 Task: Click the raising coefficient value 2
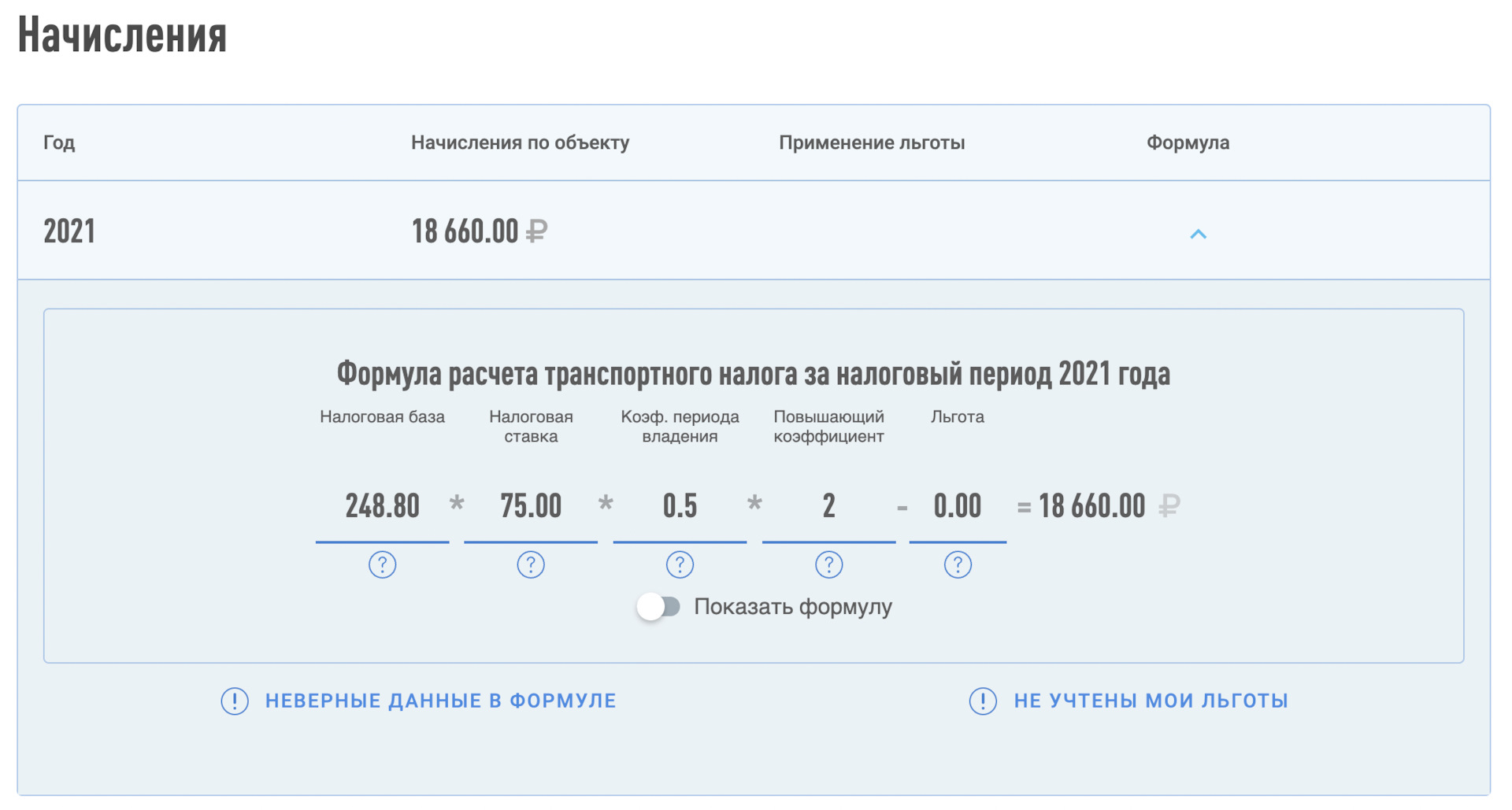[828, 506]
